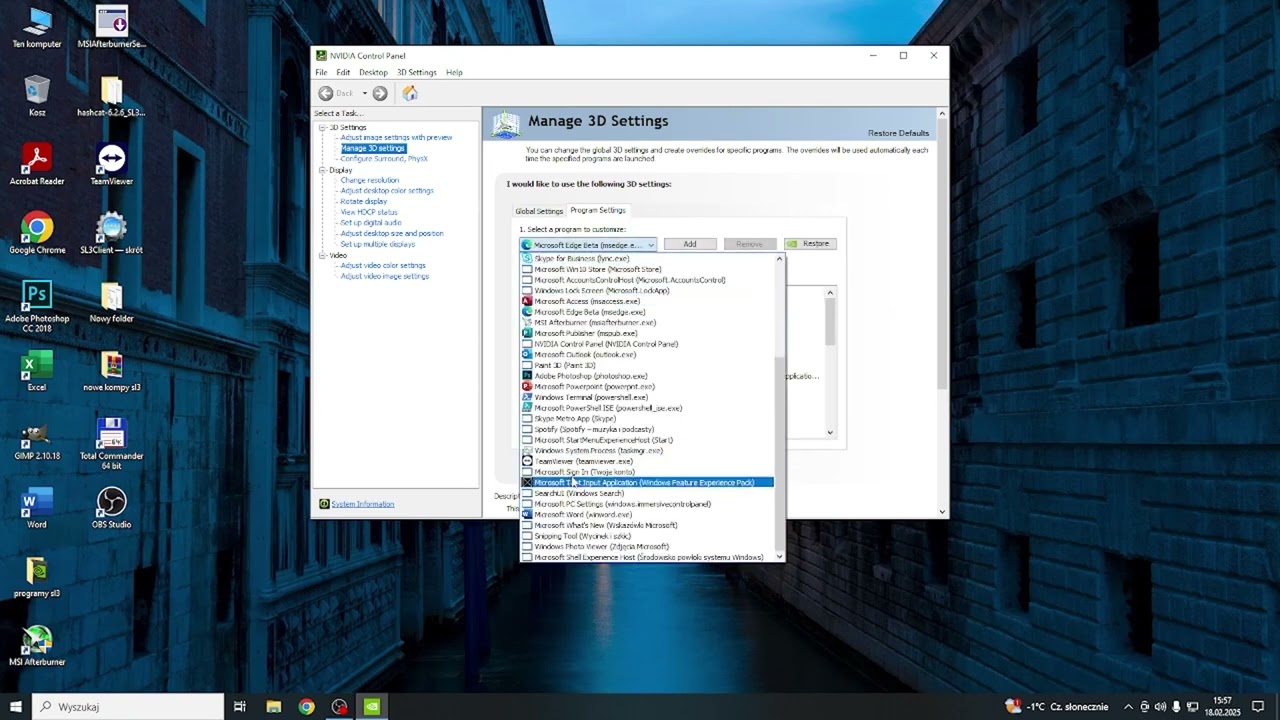The width and height of the screenshot is (1280, 720).
Task: Click the Back arrow button
Action: pos(326,93)
